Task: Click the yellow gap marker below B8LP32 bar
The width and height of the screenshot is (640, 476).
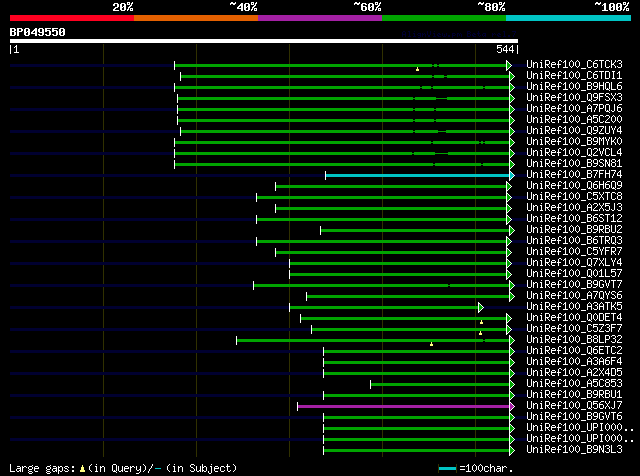Action: (431, 344)
